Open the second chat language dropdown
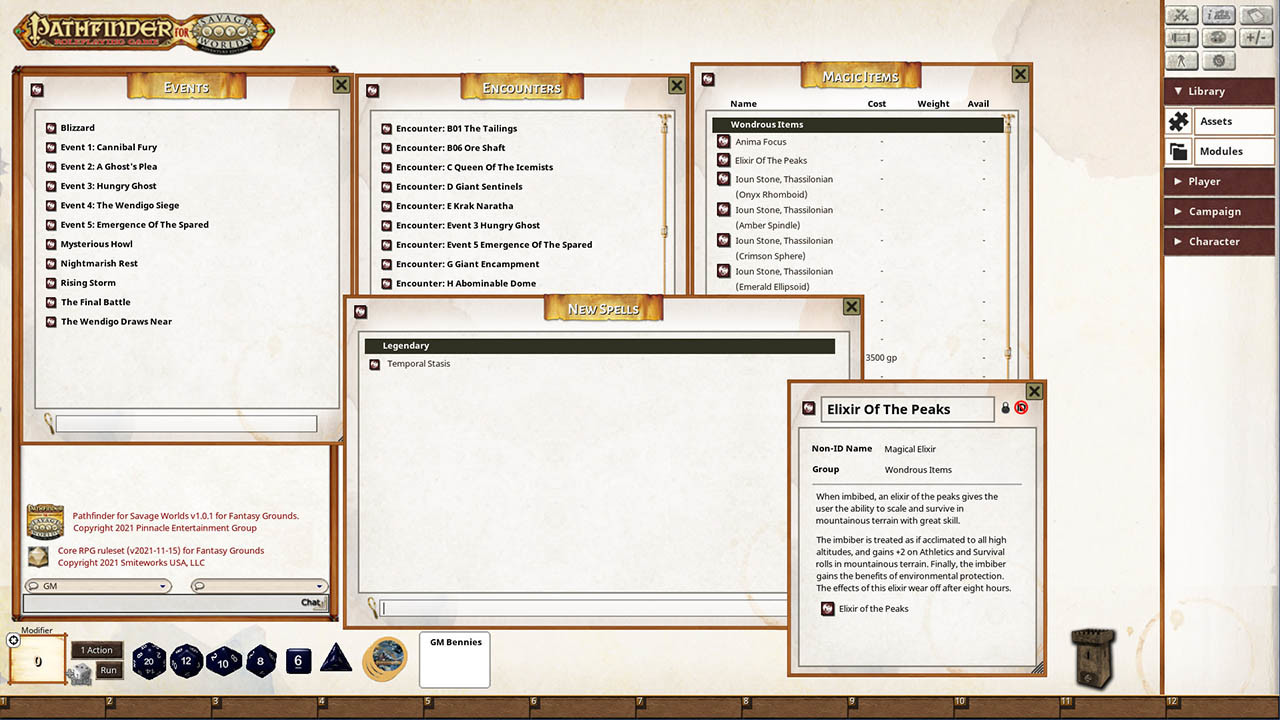1280x720 pixels. click(258, 585)
